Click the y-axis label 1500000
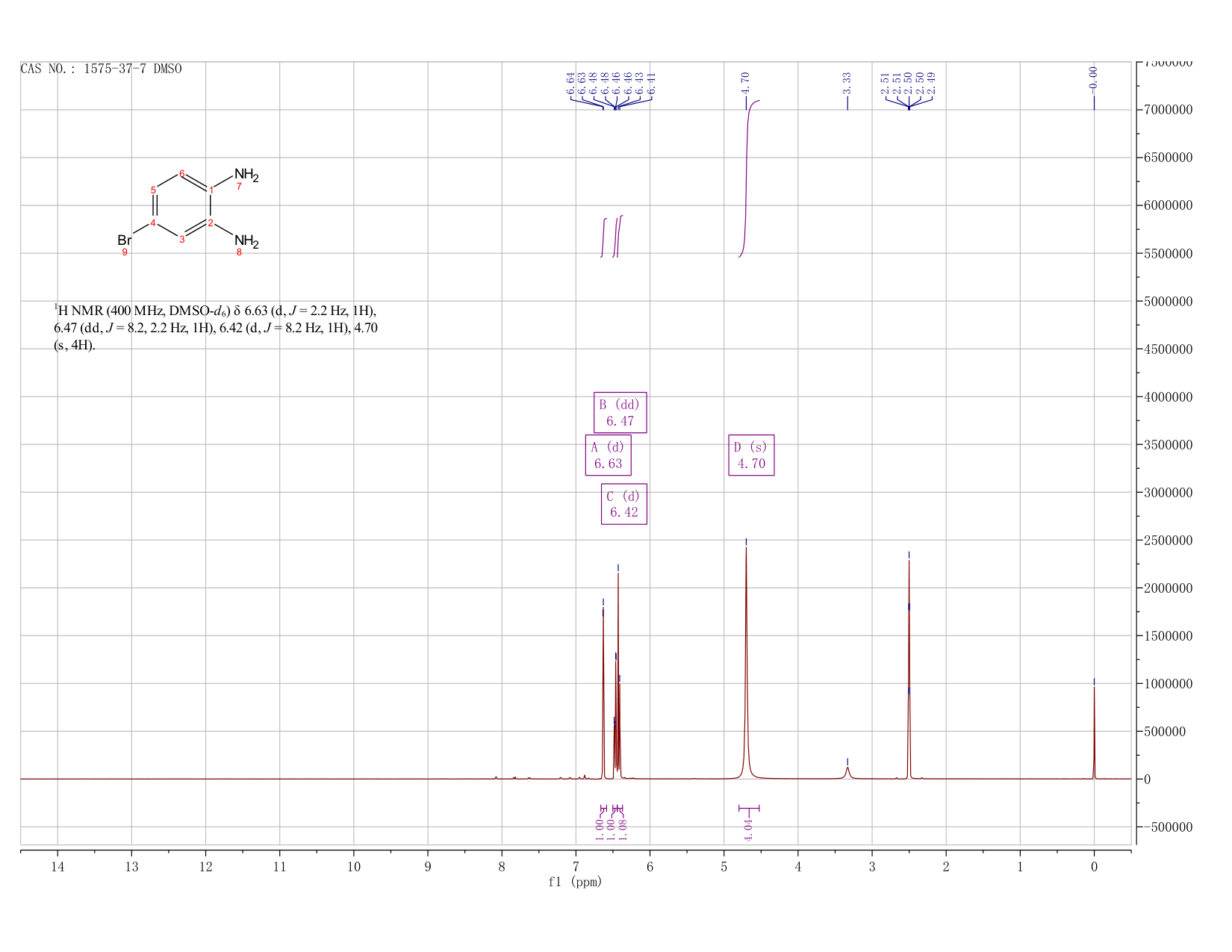The image size is (1232, 952). [x=1167, y=636]
